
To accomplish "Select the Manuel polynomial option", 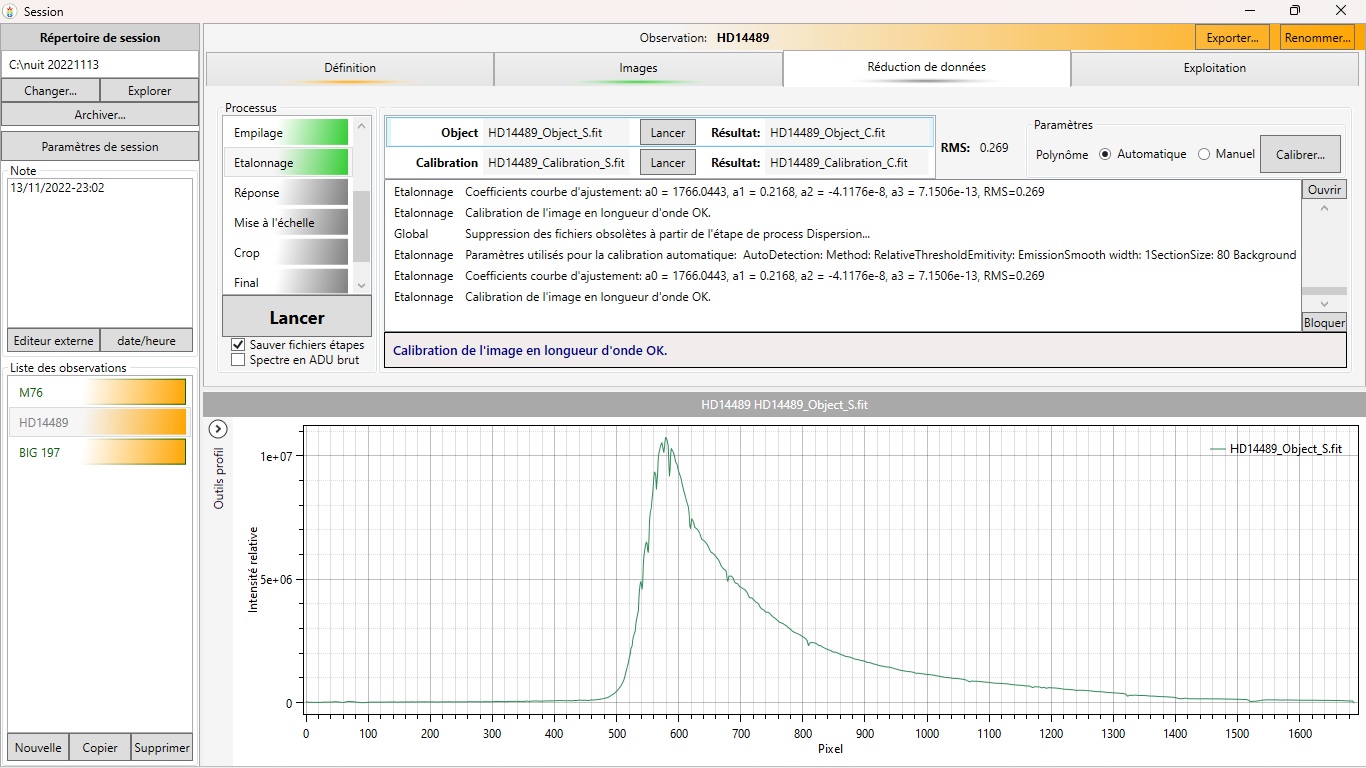I will coord(1204,155).
